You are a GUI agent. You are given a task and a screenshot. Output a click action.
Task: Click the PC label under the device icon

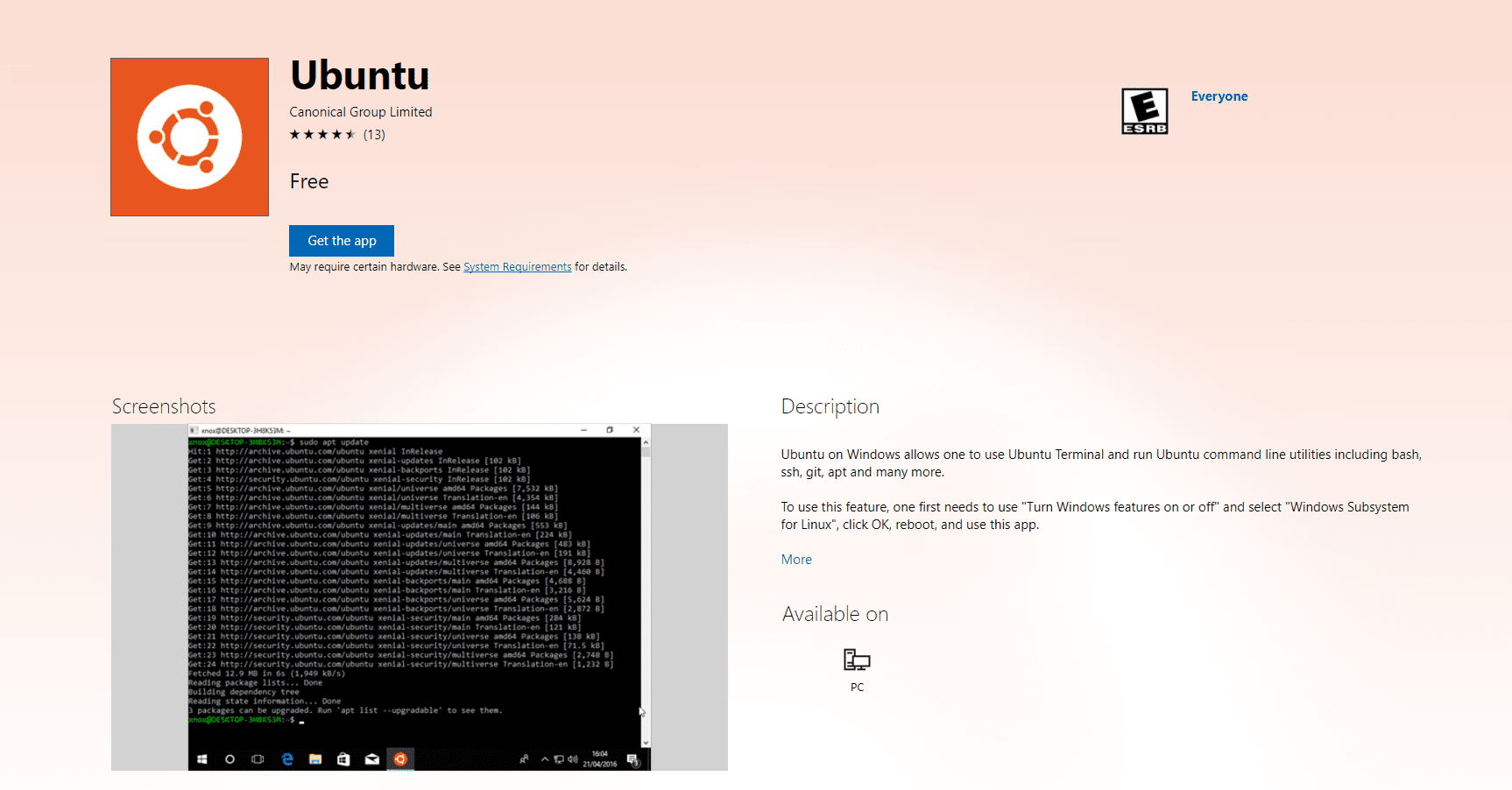point(857,688)
